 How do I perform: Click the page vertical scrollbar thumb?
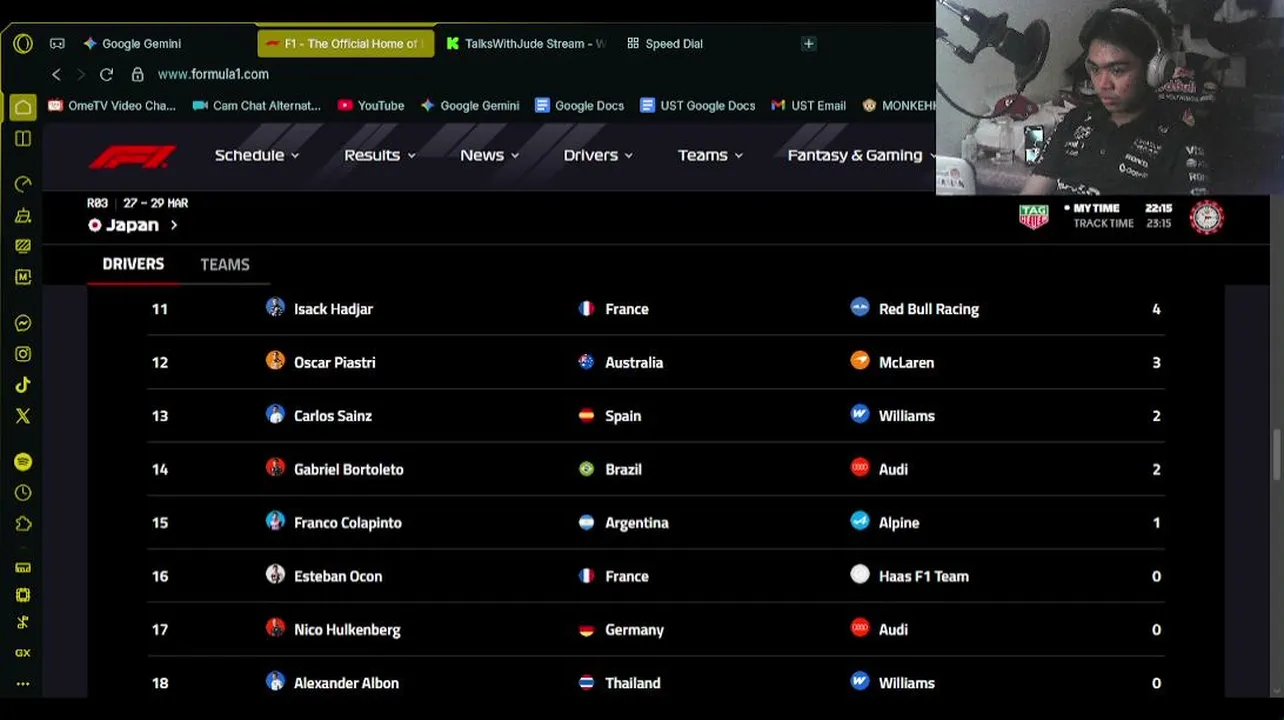coord(1277,457)
